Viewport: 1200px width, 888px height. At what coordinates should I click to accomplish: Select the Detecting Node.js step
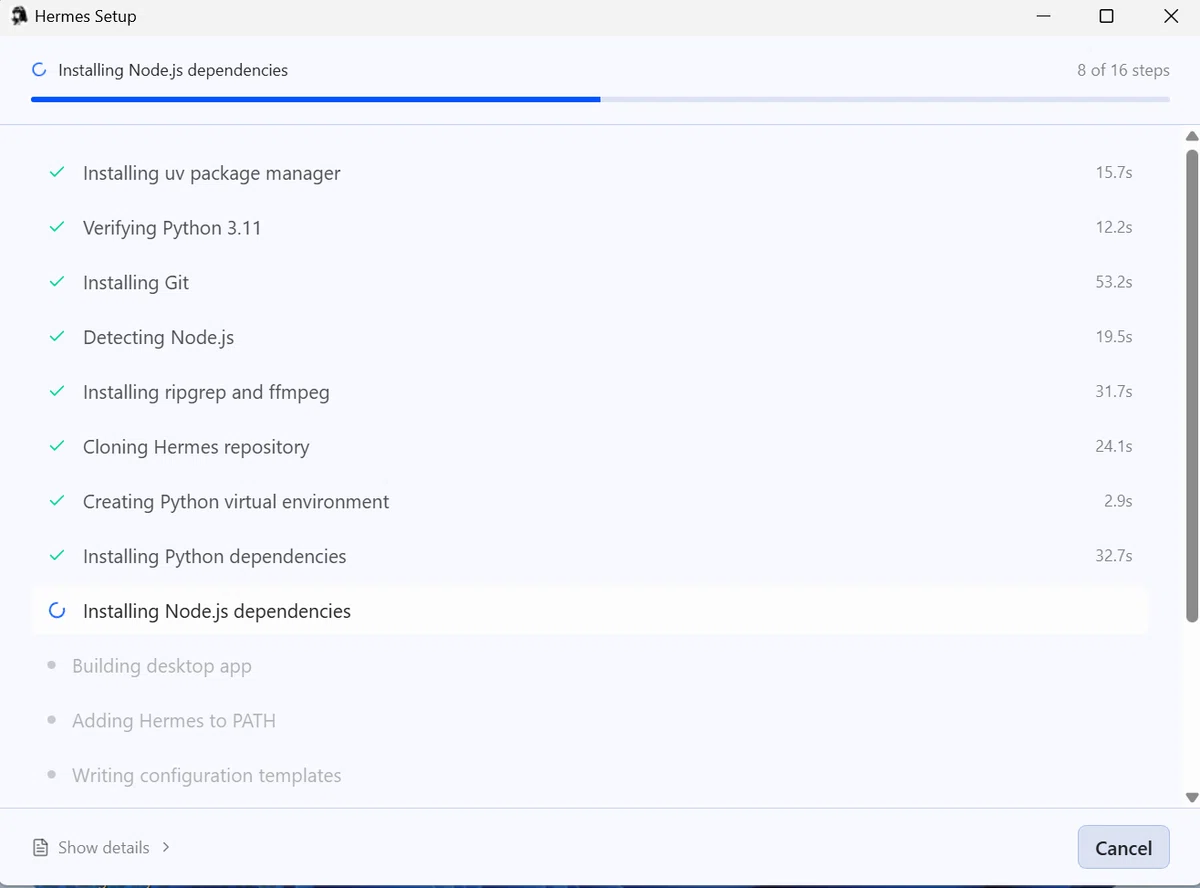[590, 337]
